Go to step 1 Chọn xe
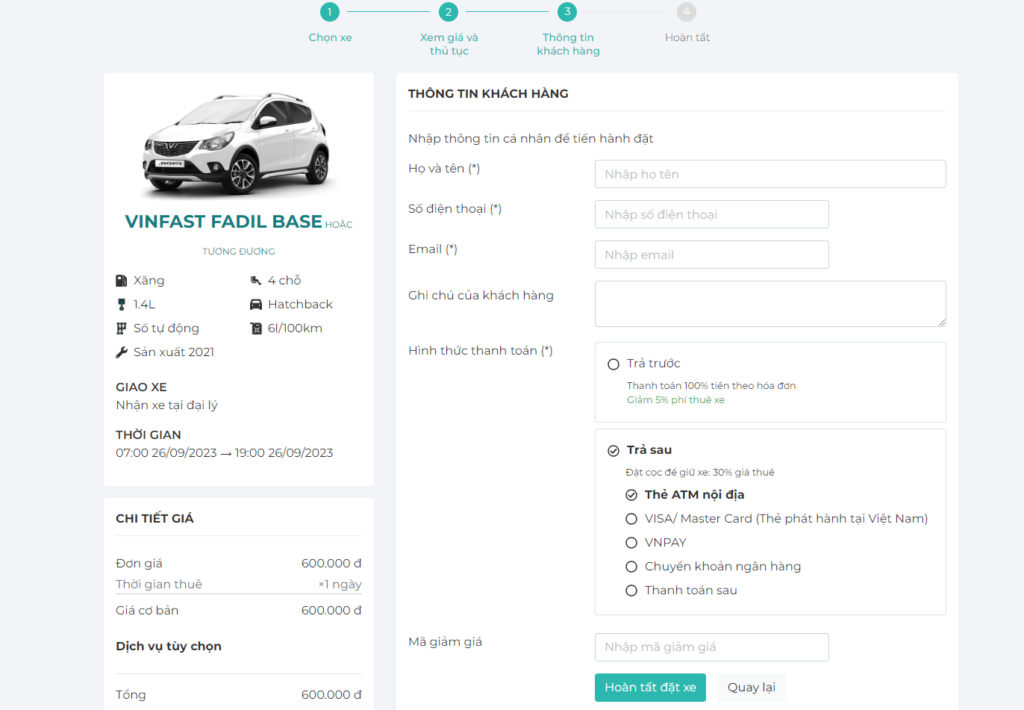1024x710 pixels. point(330,12)
